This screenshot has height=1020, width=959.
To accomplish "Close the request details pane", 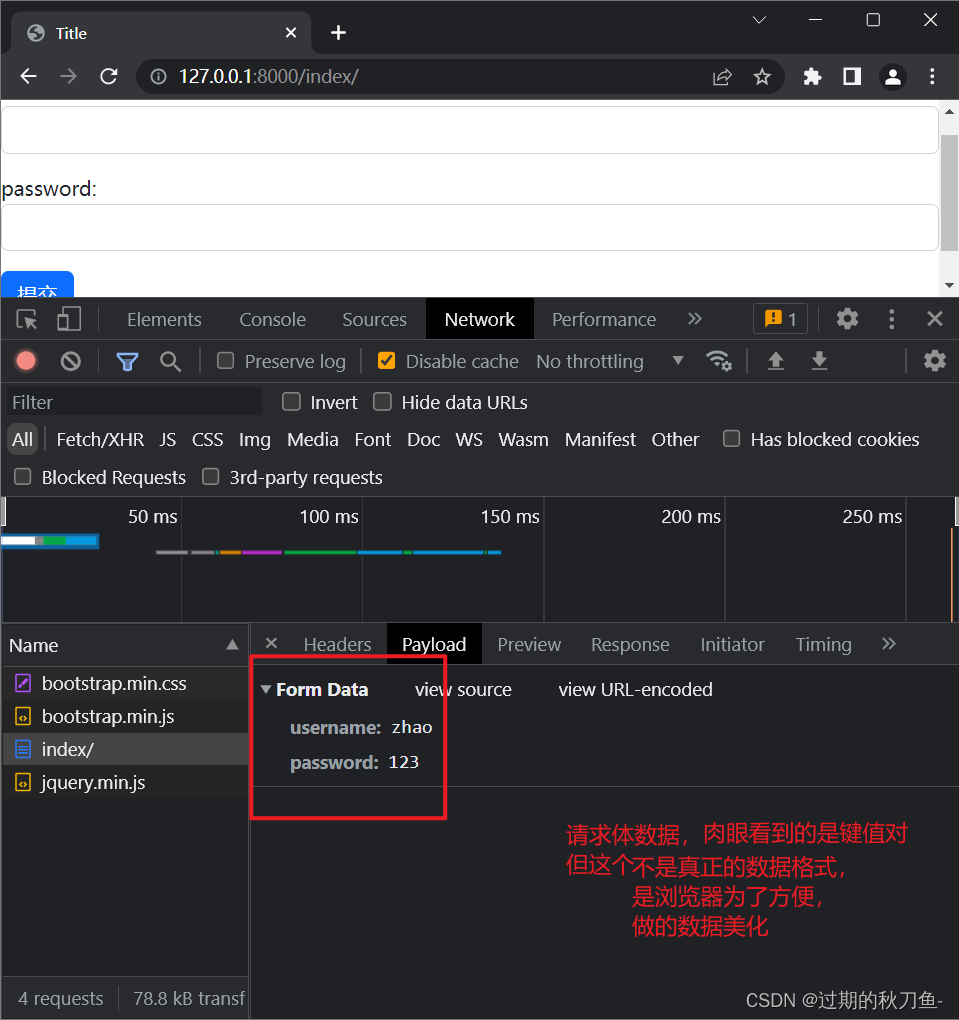I will (271, 643).
